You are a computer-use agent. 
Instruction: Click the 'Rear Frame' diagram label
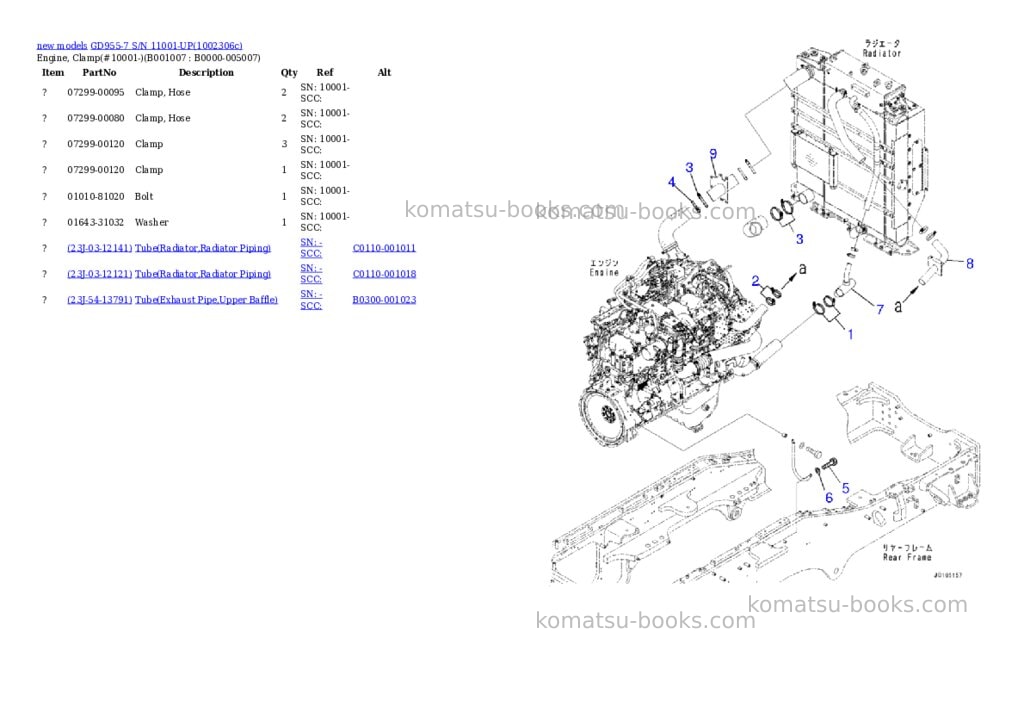pos(907,557)
